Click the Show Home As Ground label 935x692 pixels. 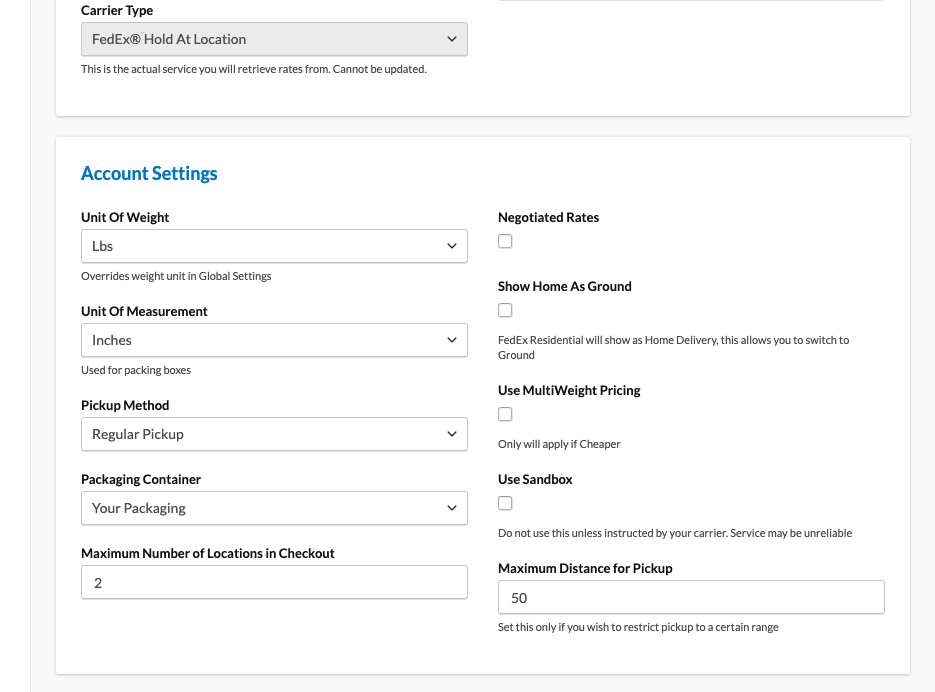click(x=564, y=286)
